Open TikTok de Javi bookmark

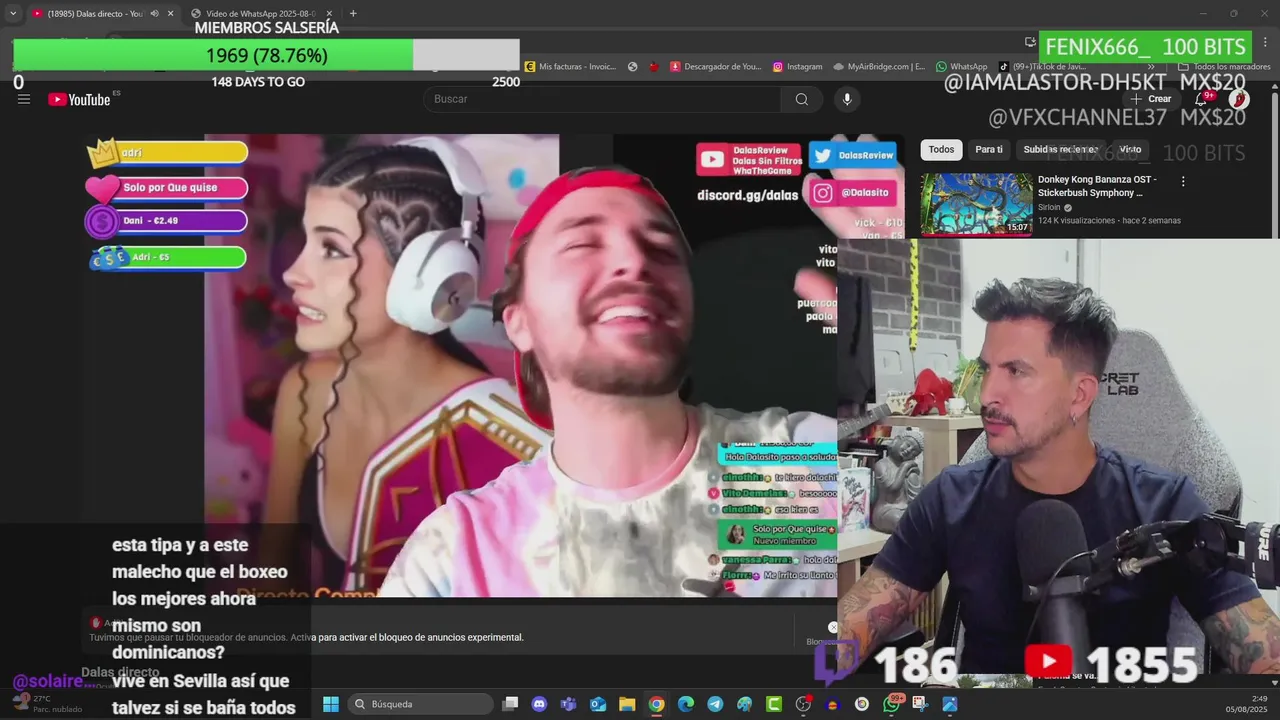pyautogui.click(x=1043, y=67)
